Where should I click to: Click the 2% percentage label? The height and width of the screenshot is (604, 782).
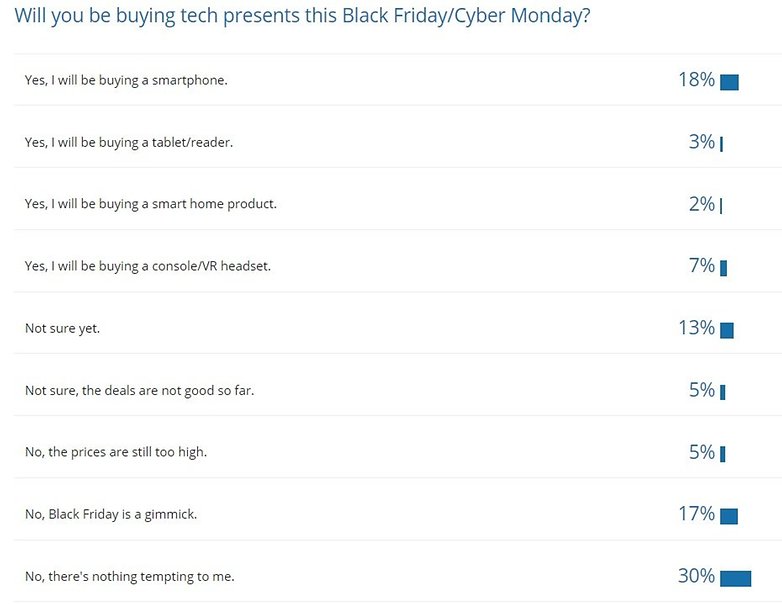click(702, 204)
